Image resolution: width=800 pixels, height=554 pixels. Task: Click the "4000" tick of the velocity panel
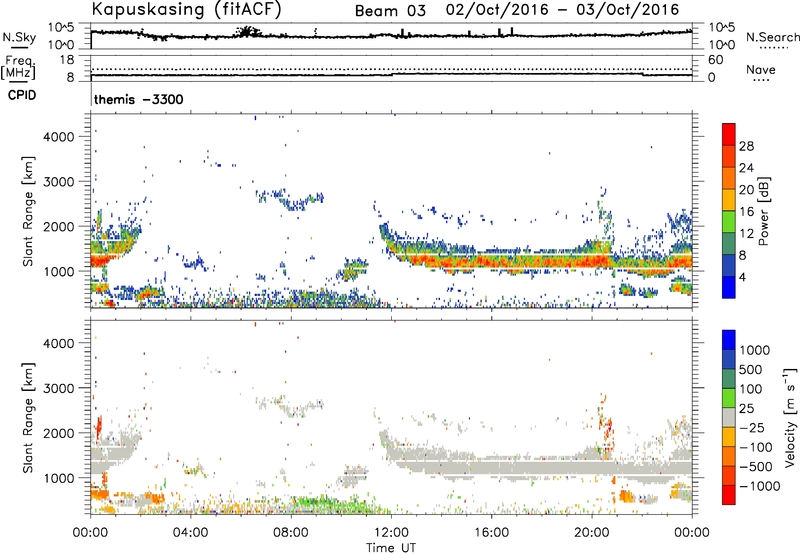(59, 343)
